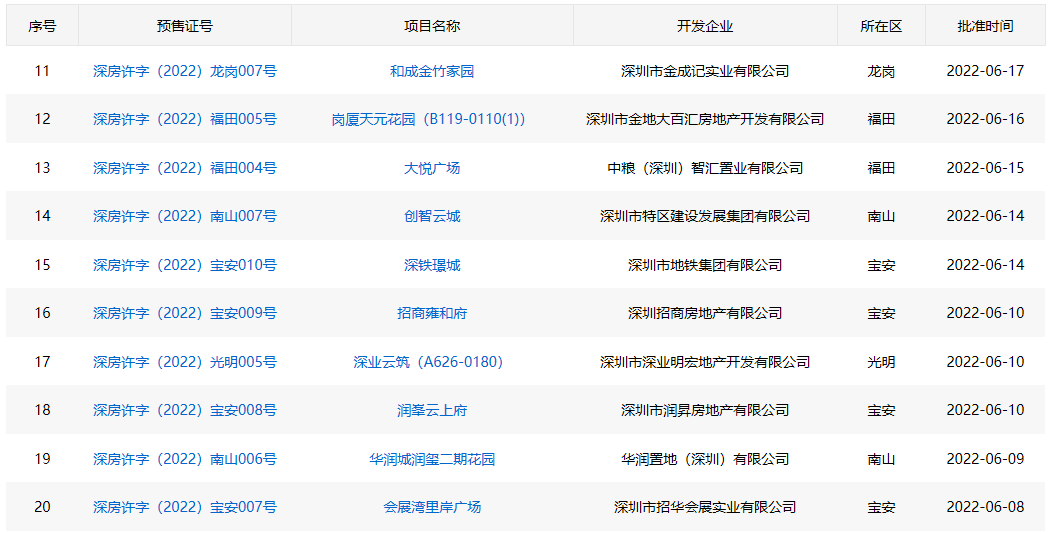Select developer 深圳市招华会展实业有限公司
The image size is (1050, 534).
(705, 508)
